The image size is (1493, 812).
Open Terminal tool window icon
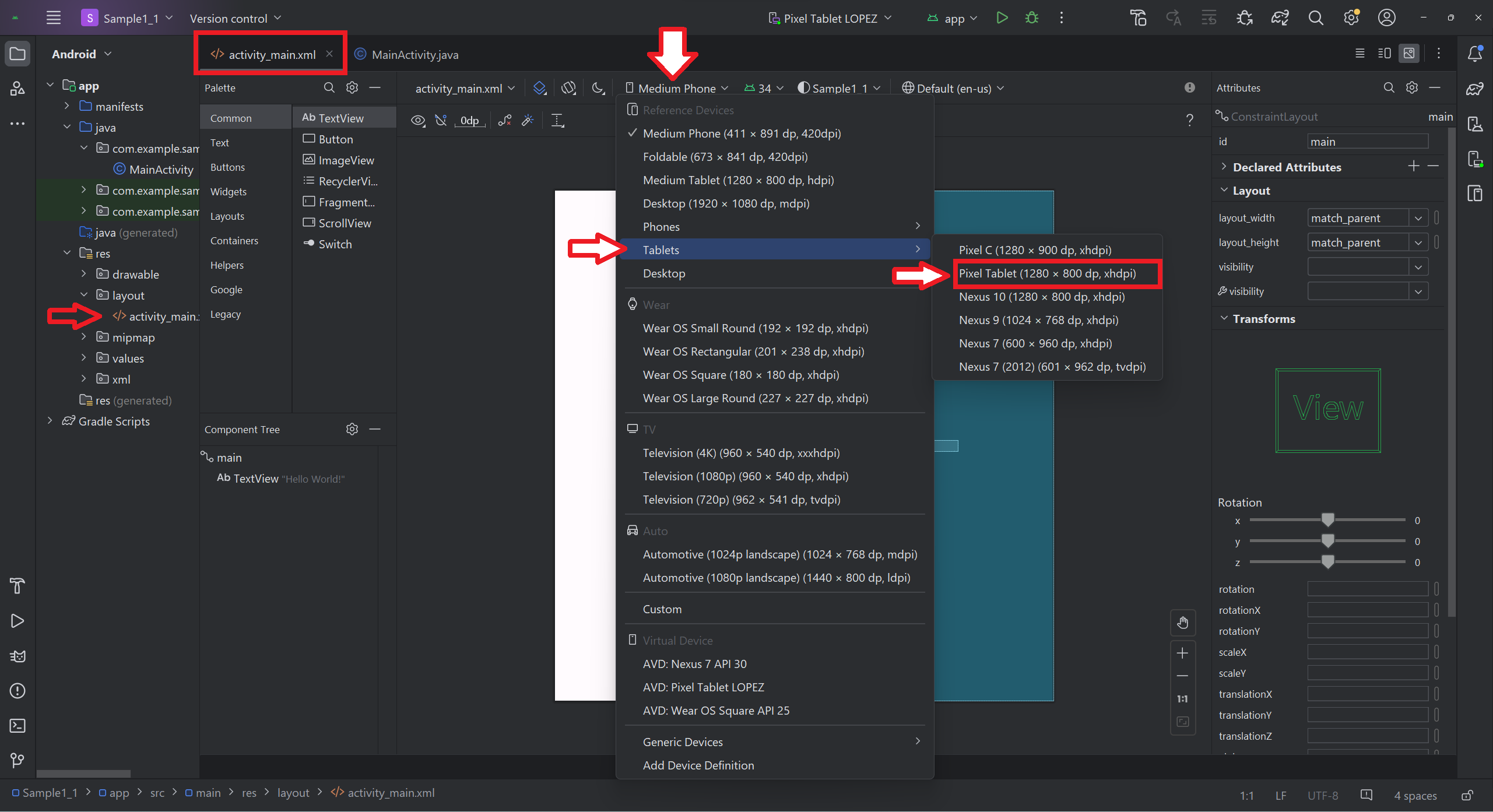pyautogui.click(x=17, y=726)
